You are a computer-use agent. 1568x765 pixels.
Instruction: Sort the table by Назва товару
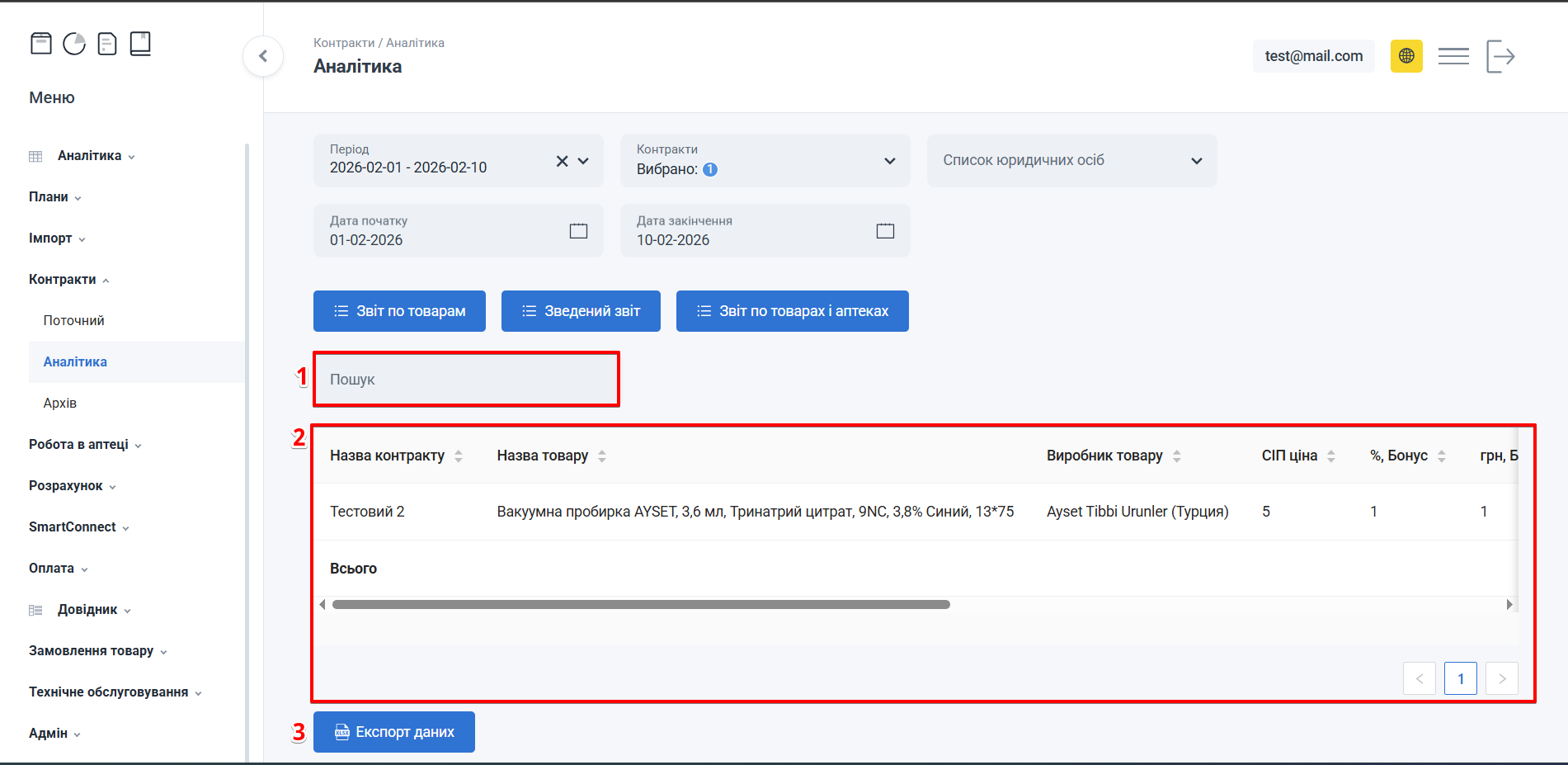602,456
